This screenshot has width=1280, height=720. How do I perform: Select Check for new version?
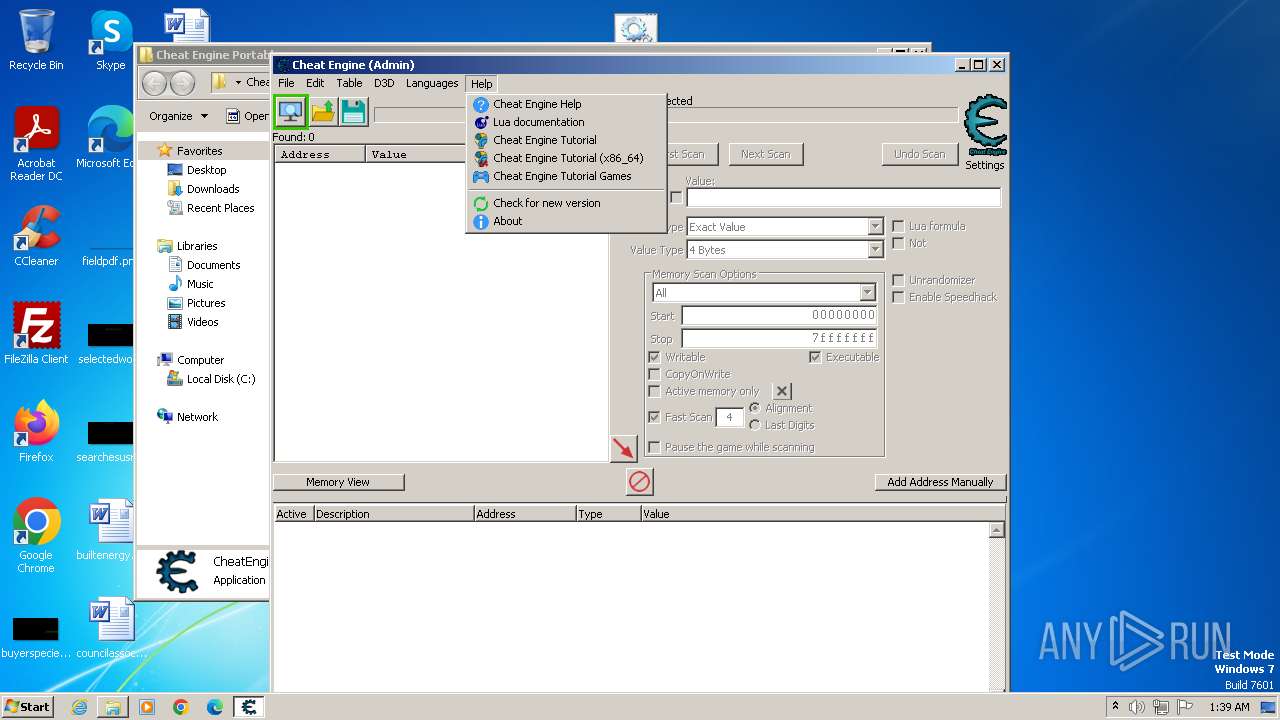click(x=546, y=203)
